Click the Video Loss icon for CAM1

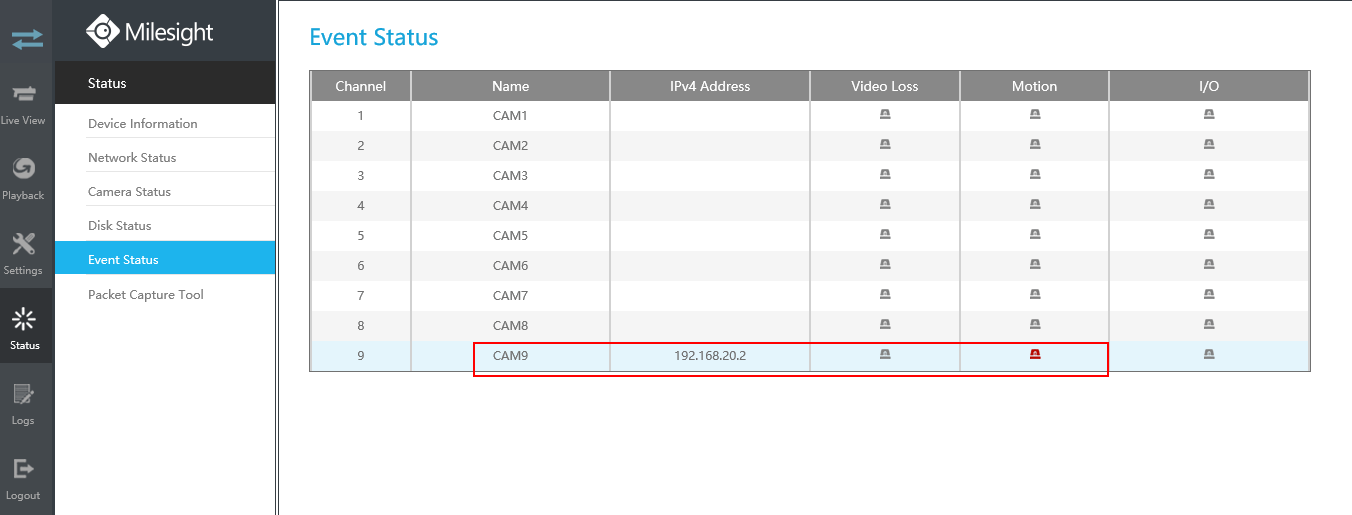click(885, 115)
